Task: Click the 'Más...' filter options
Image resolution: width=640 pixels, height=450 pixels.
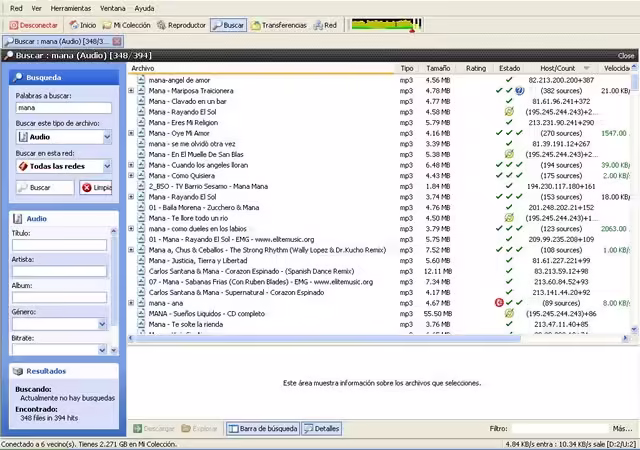Action: click(x=622, y=428)
